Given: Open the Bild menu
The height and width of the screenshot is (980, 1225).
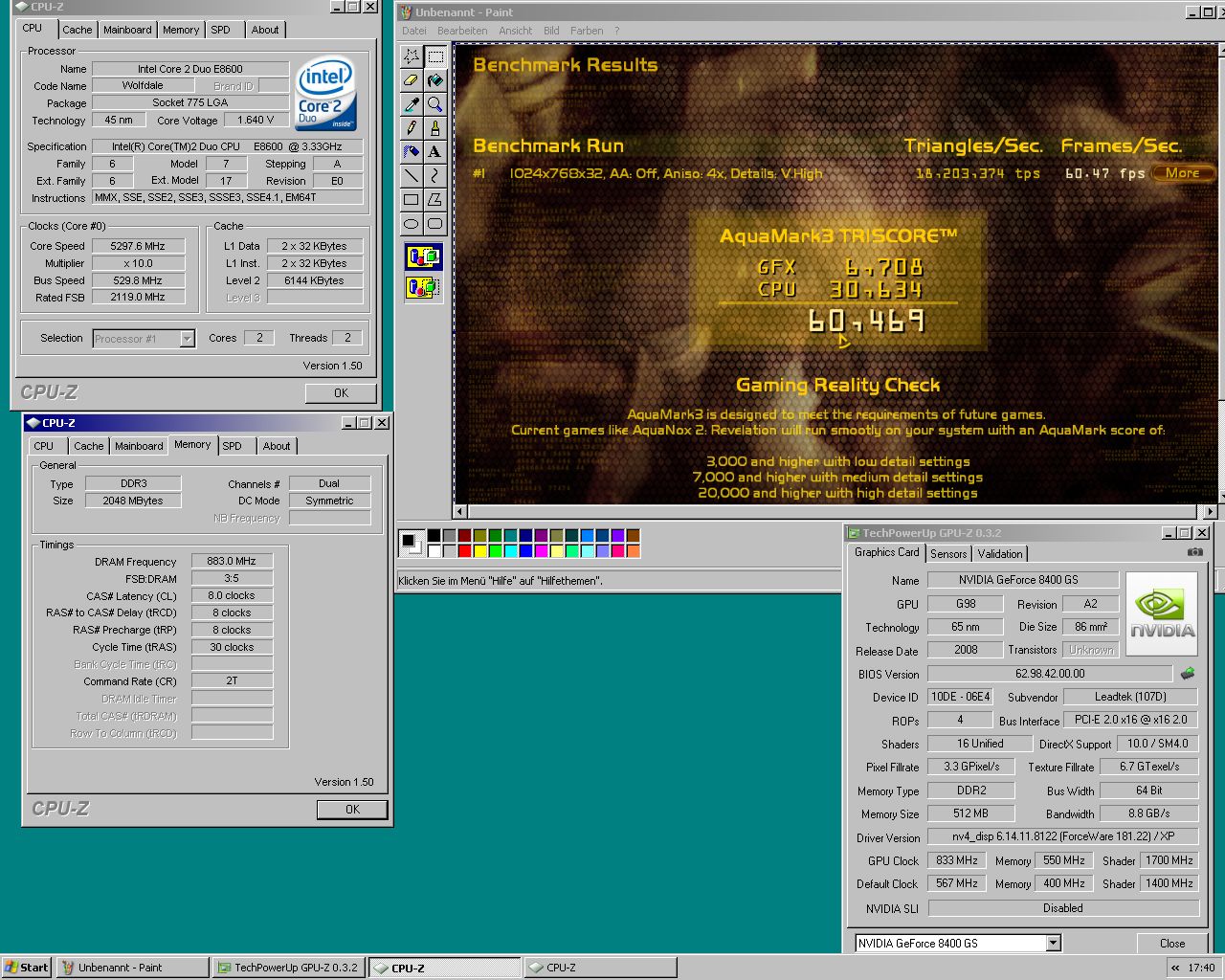Looking at the screenshot, I should [551, 31].
